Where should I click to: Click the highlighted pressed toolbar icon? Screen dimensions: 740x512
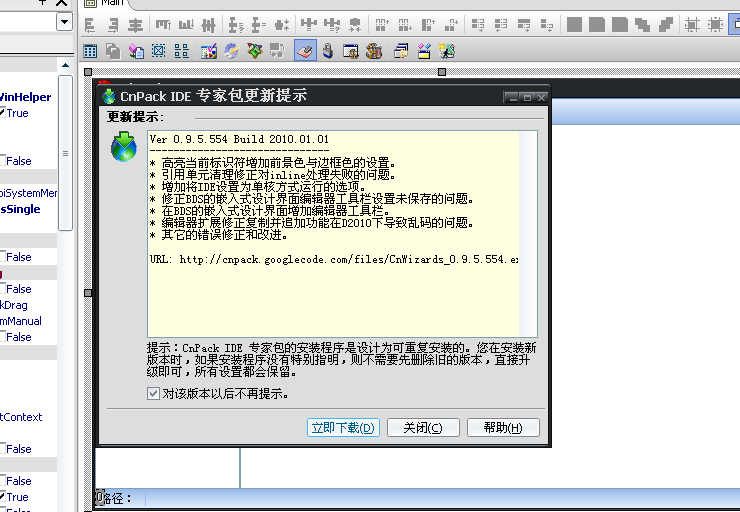(x=305, y=50)
